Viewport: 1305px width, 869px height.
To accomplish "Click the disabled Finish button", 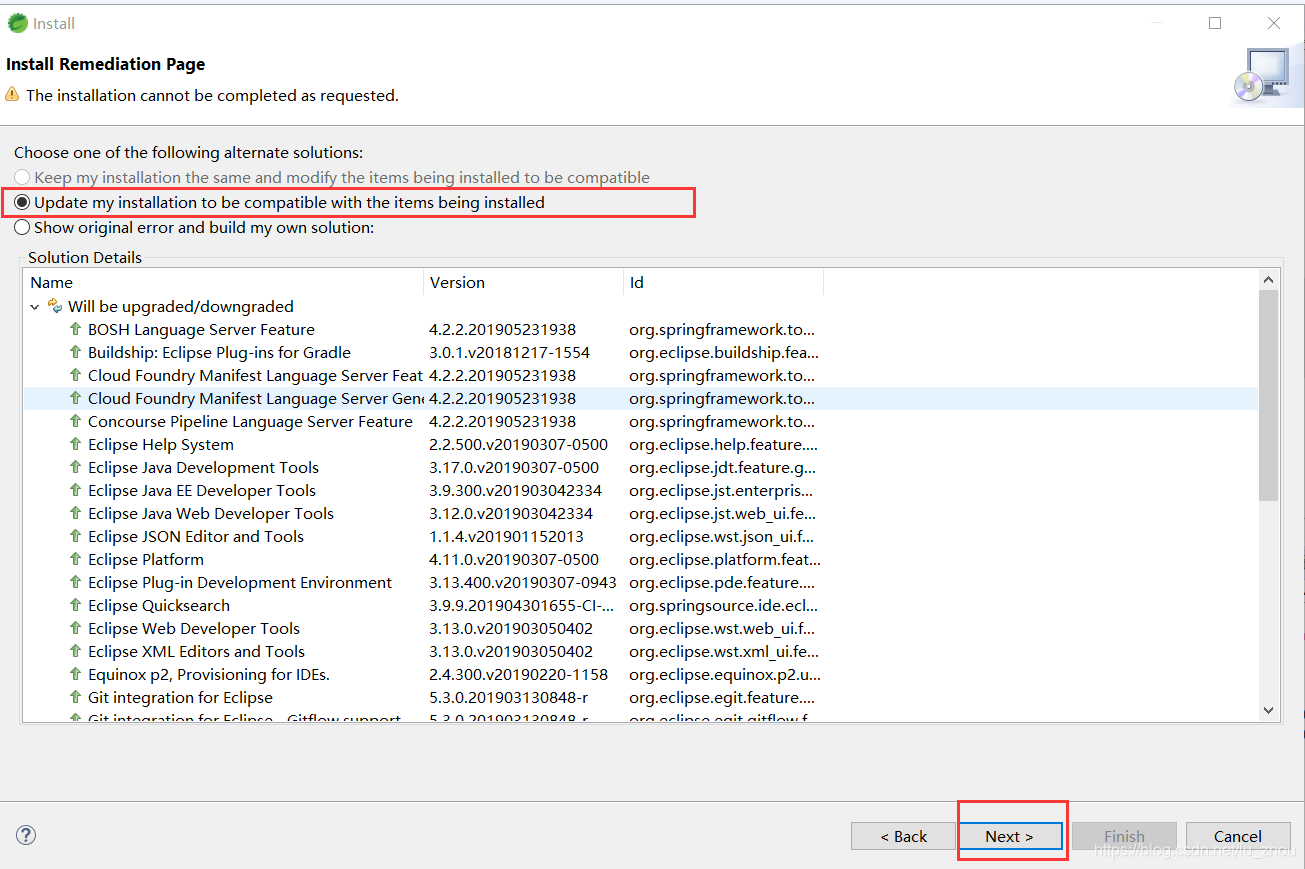I will coord(1125,836).
